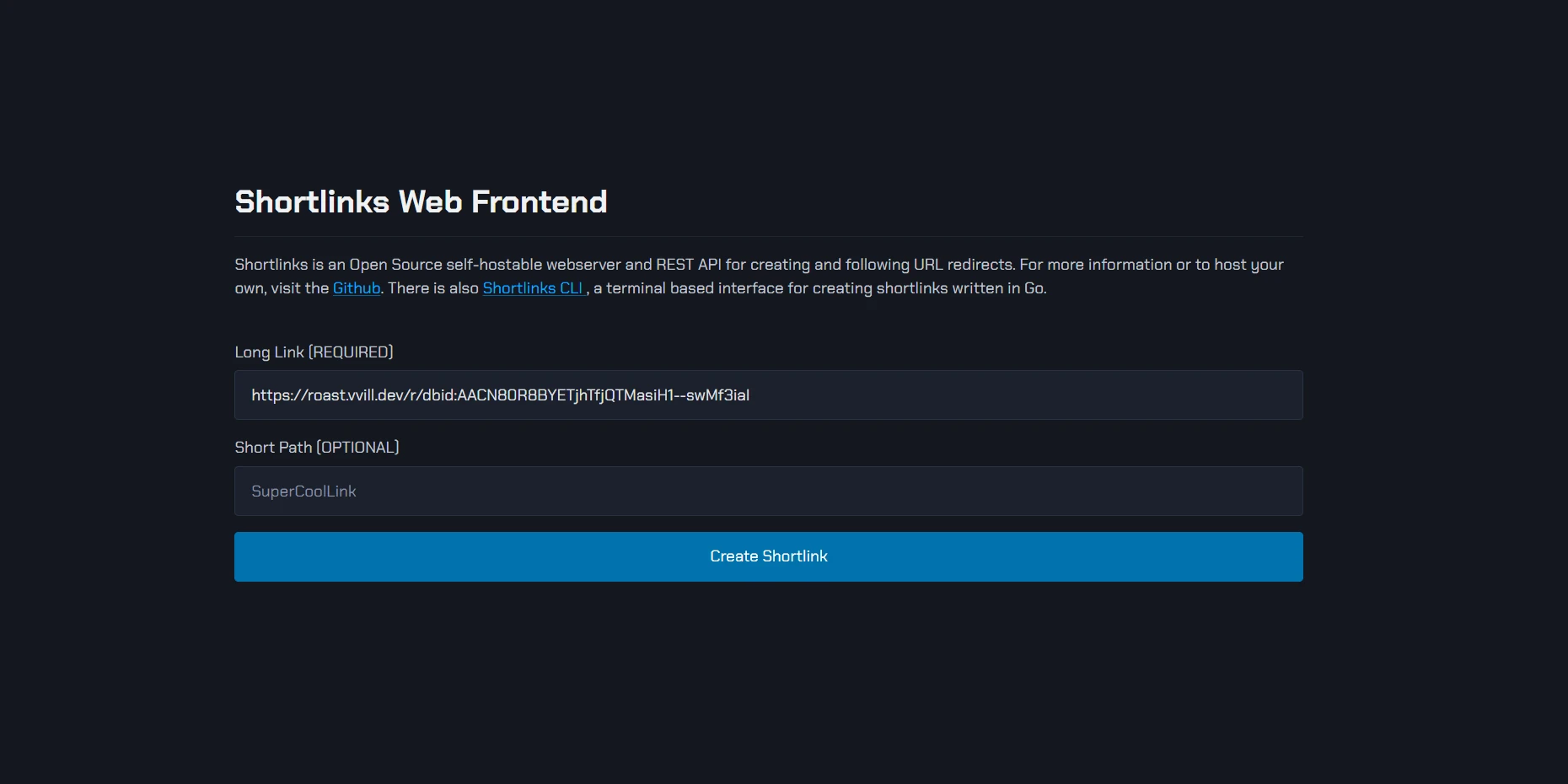
Task: Click the Create Shortlink button
Action: click(x=769, y=556)
